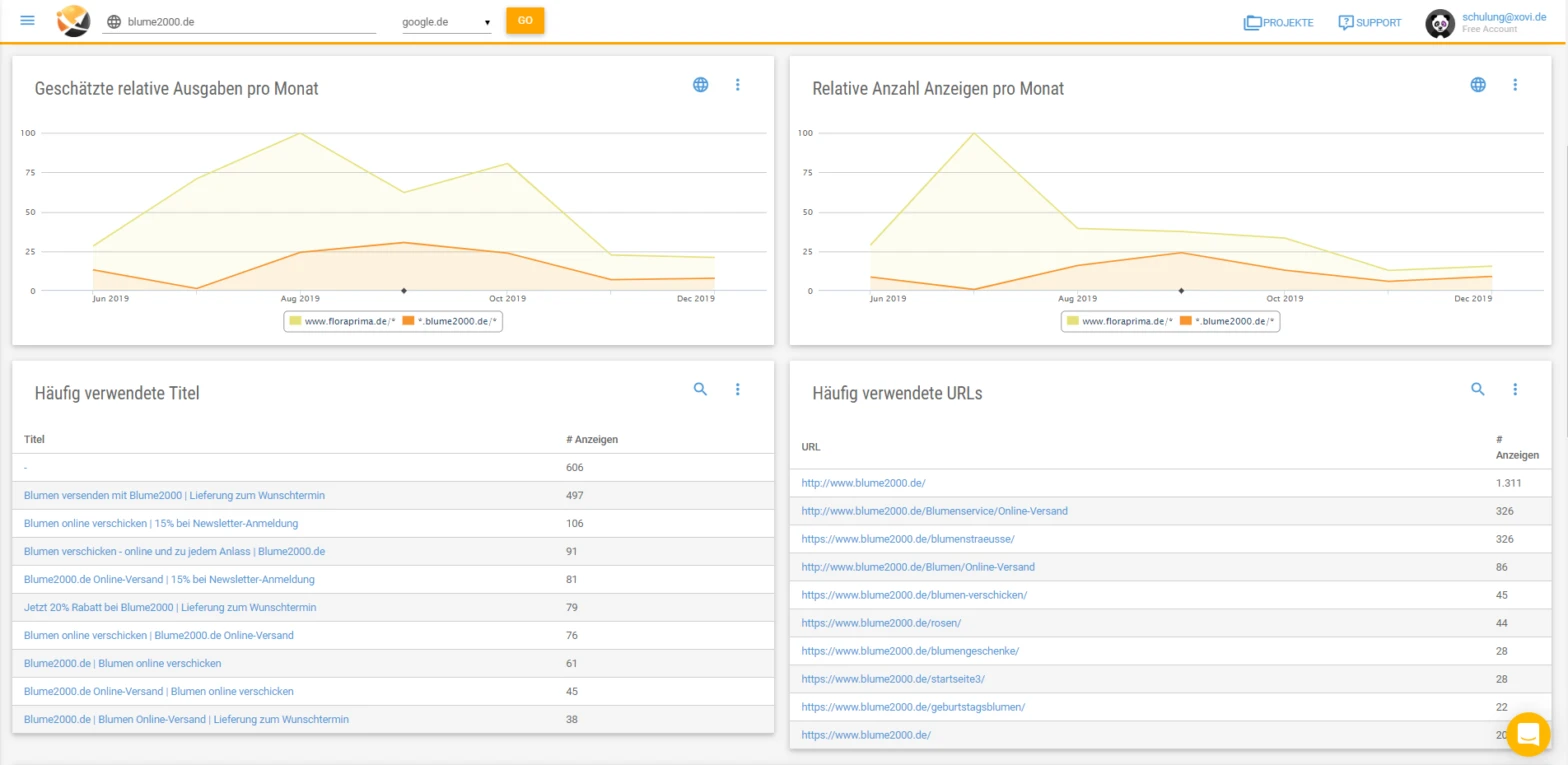Click globe icon in Relative Anzahl Anzeigen card
The width and height of the screenshot is (1568, 765).
coord(1478,85)
